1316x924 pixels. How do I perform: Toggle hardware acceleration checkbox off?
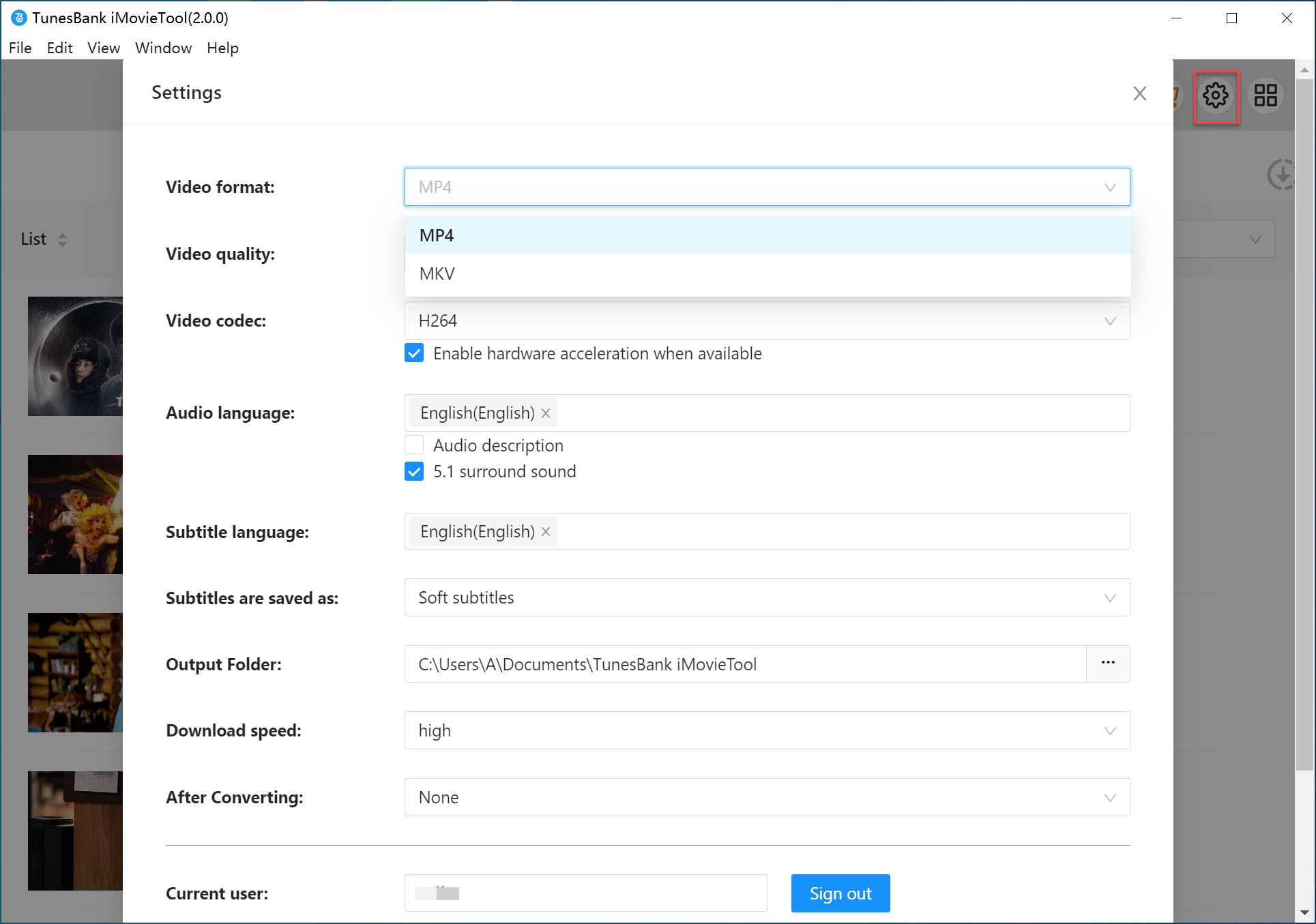pos(415,354)
